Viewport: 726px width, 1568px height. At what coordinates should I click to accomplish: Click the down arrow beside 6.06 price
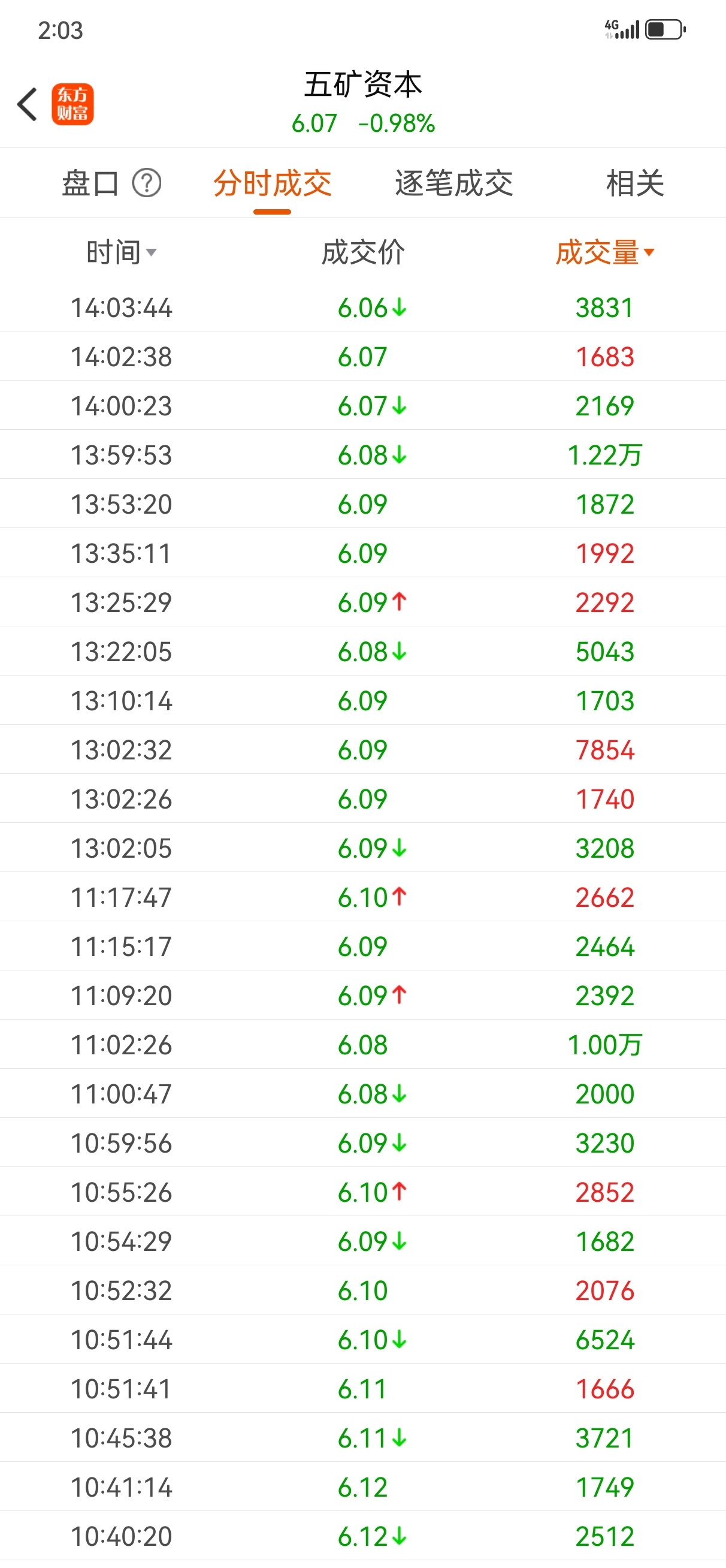pyautogui.click(x=399, y=308)
